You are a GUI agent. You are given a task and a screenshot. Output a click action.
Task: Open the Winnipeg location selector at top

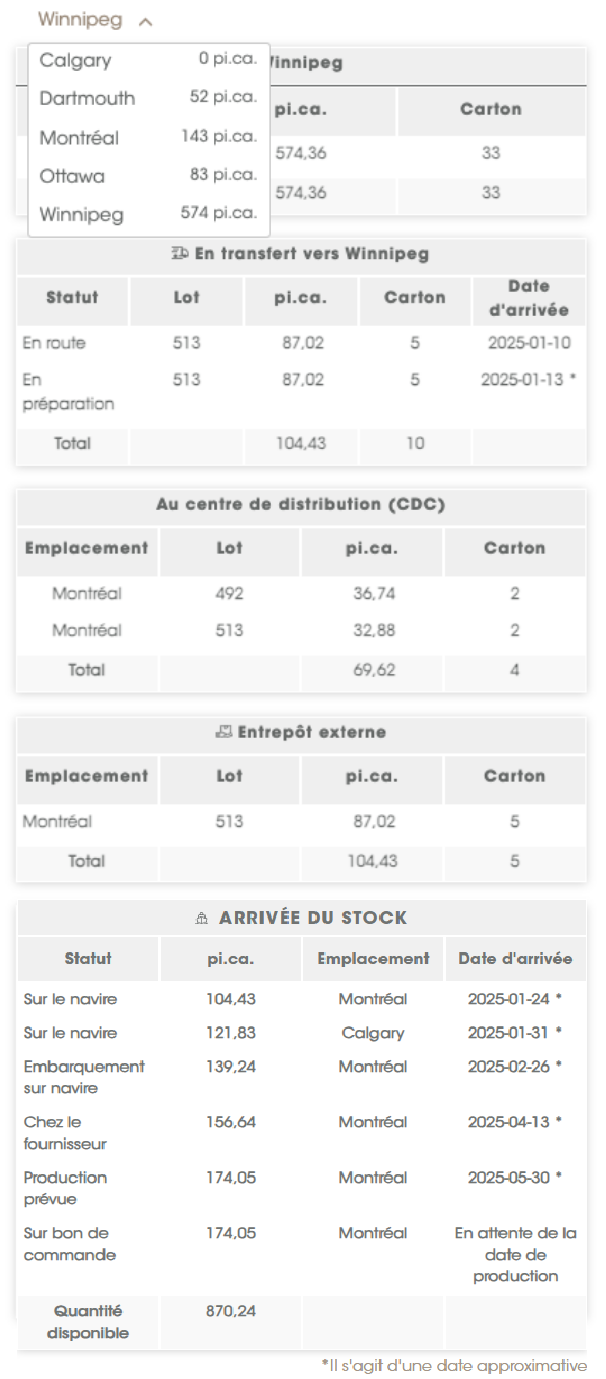click(x=81, y=20)
